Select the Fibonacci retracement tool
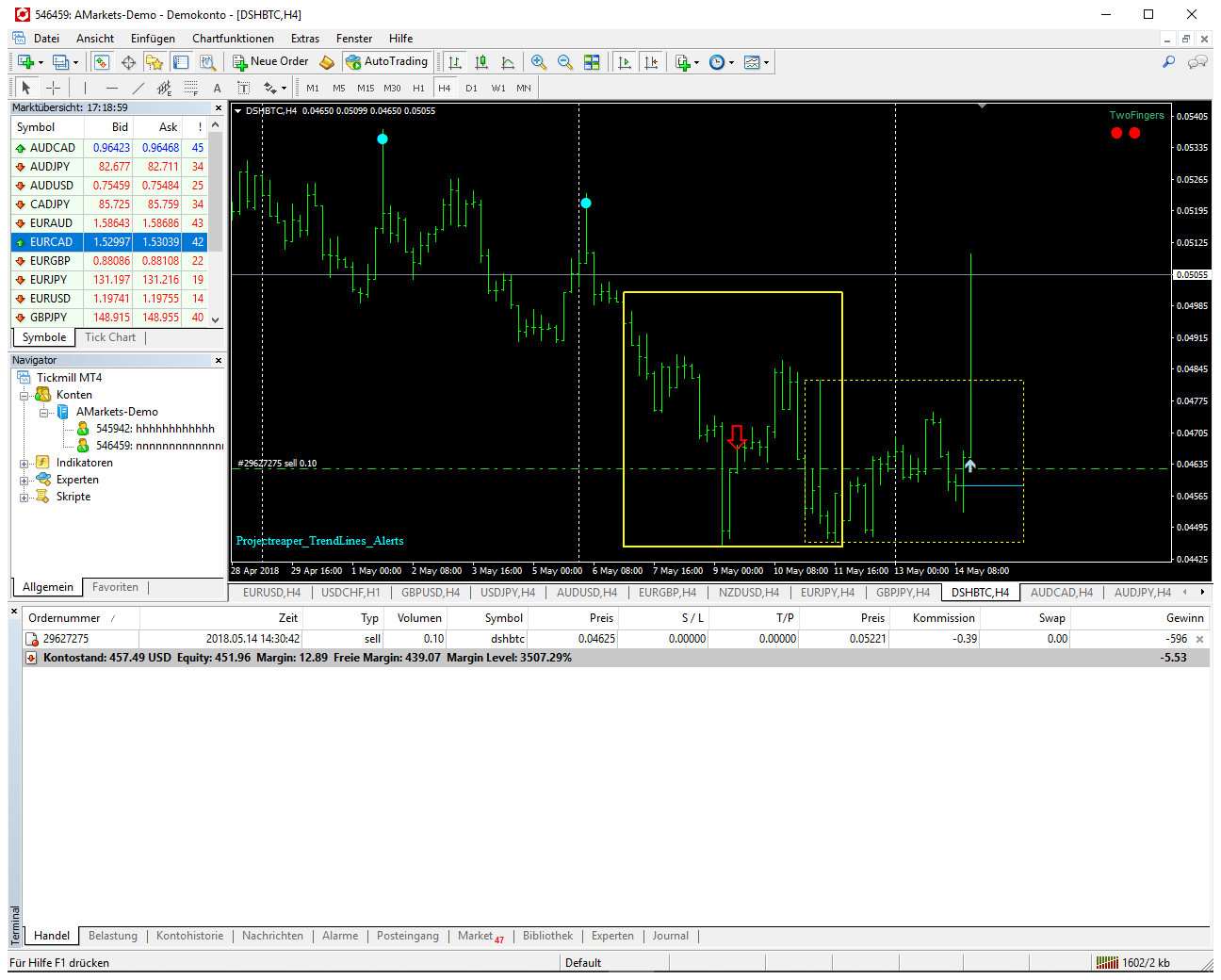 (x=191, y=88)
